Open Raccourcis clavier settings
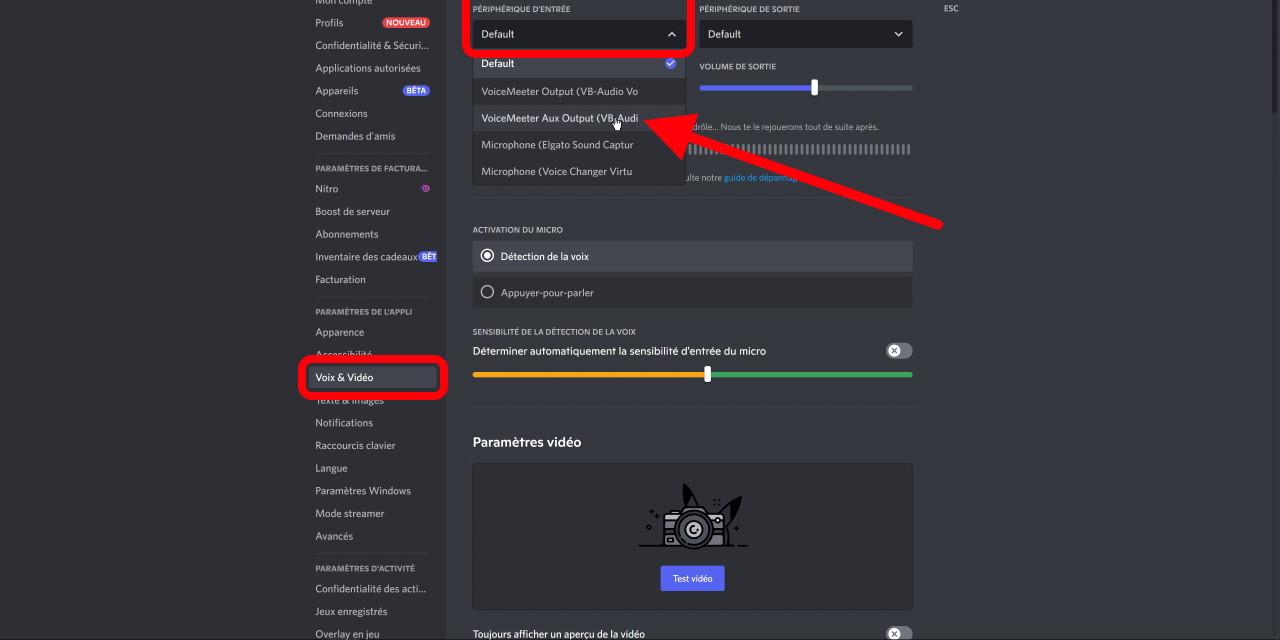The height and width of the screenshot is (640, 1280). (355, 446)
